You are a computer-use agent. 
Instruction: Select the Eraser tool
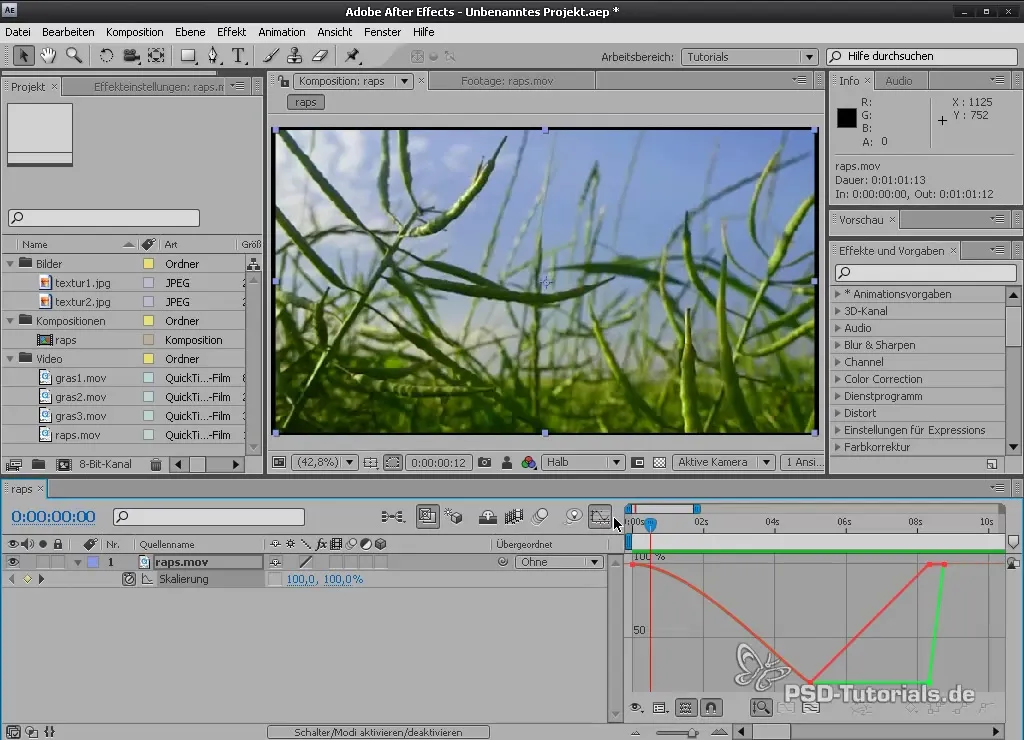tap(320, 56)
